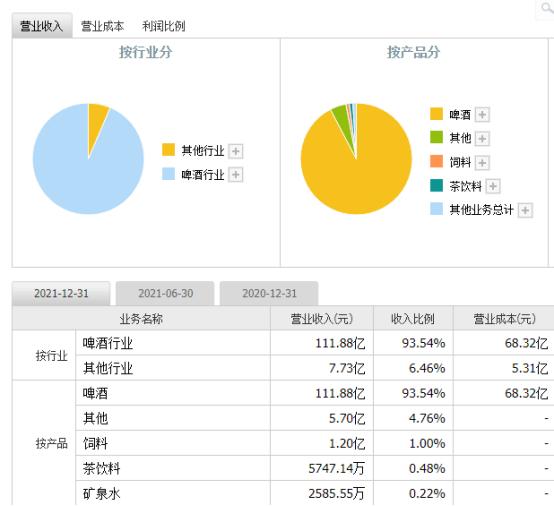Select the 营业收入 tab
554x506 pixels.
(42, 25)
